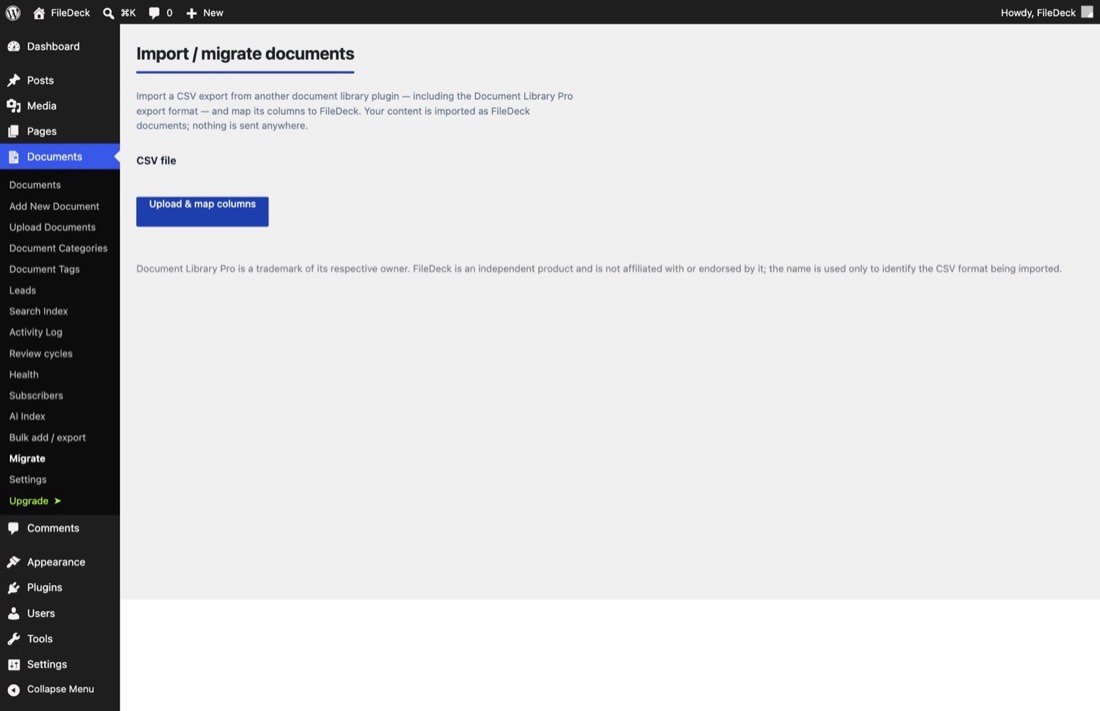This screenshot has height=711, width=1100.
Task: Open Settings under Documents submenu
Action: click(x=27, y=479)
